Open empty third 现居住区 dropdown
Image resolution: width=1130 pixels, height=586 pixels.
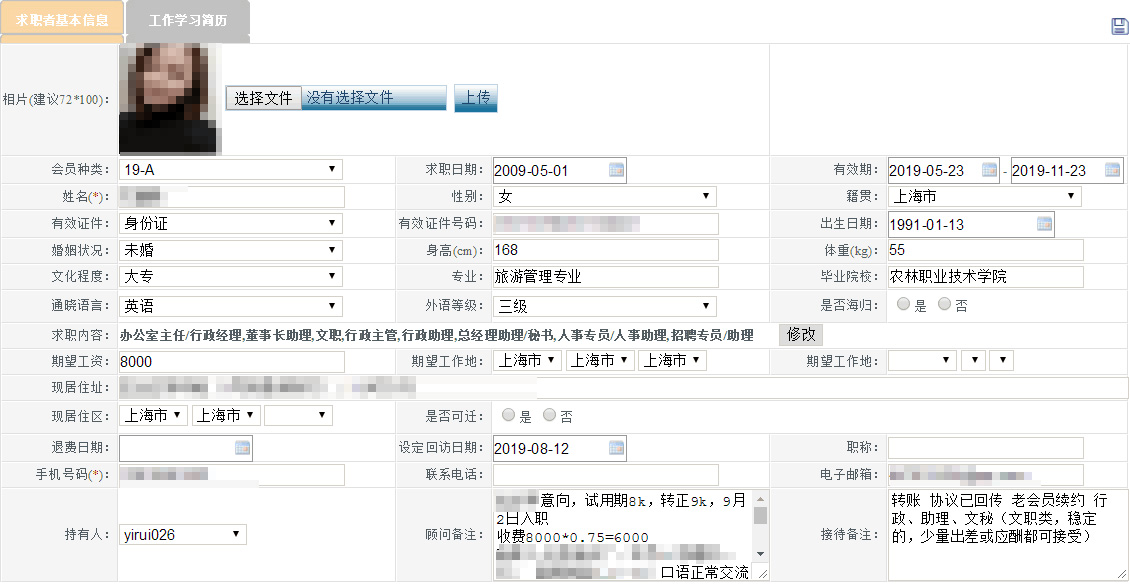[298, 415]
